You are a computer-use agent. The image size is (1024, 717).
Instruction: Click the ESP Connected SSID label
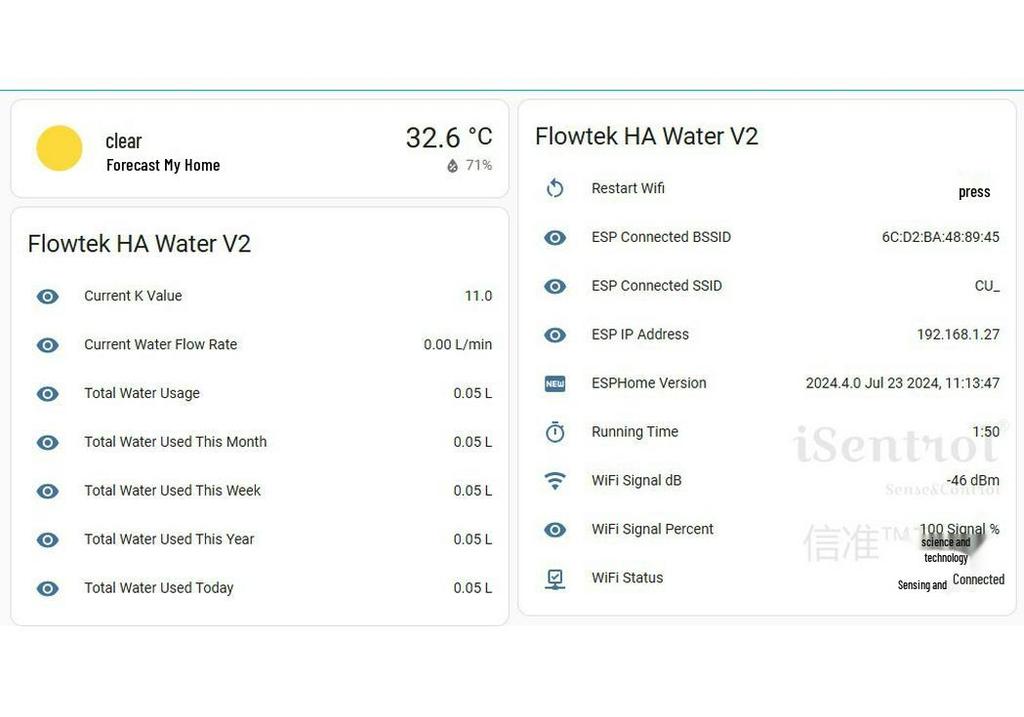pyautogui.click(x=657, y=286)
